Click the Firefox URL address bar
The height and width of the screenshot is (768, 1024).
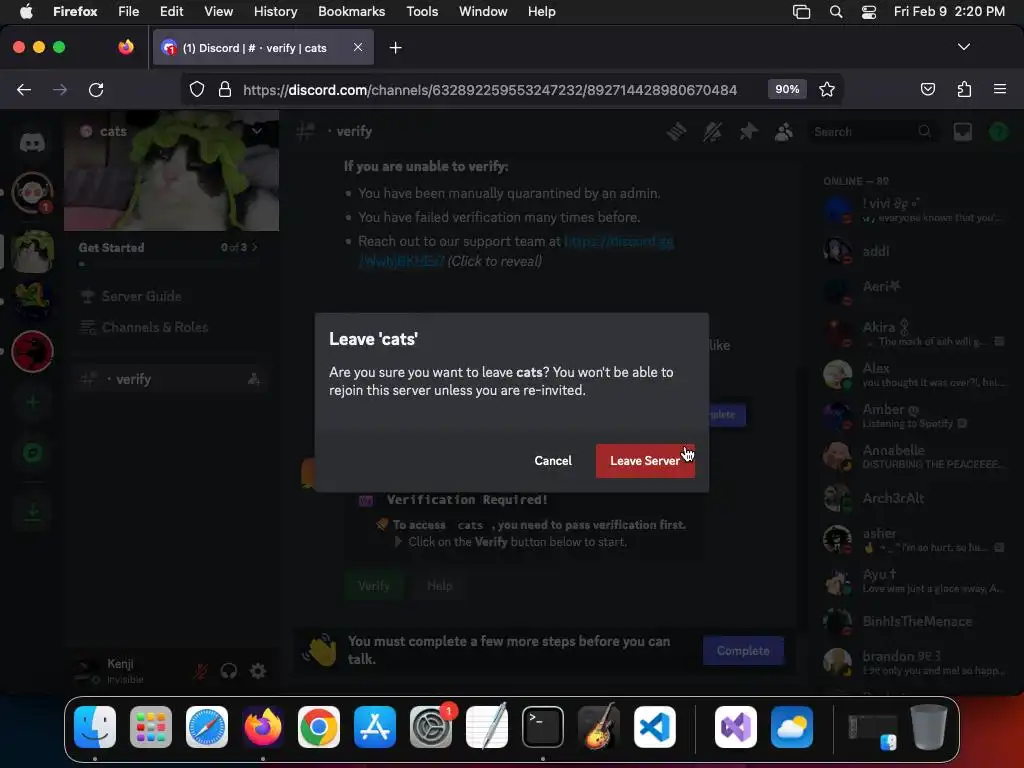490,89
